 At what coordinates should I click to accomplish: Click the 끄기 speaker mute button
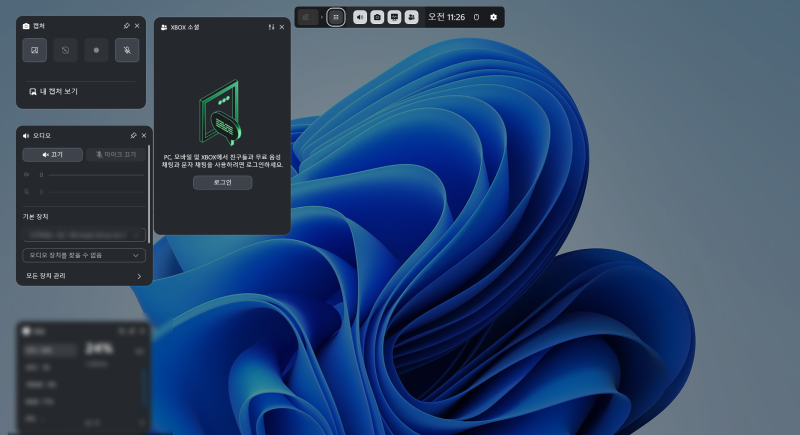pyautogui.click(x=53, y=155)
